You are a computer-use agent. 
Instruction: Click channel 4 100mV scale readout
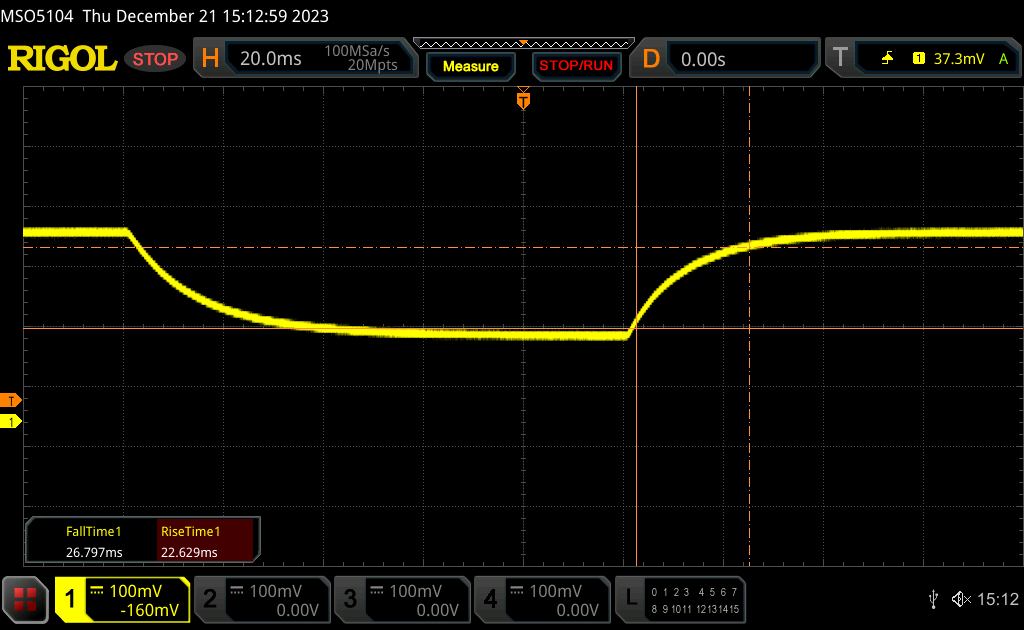(x=556, y=591)
